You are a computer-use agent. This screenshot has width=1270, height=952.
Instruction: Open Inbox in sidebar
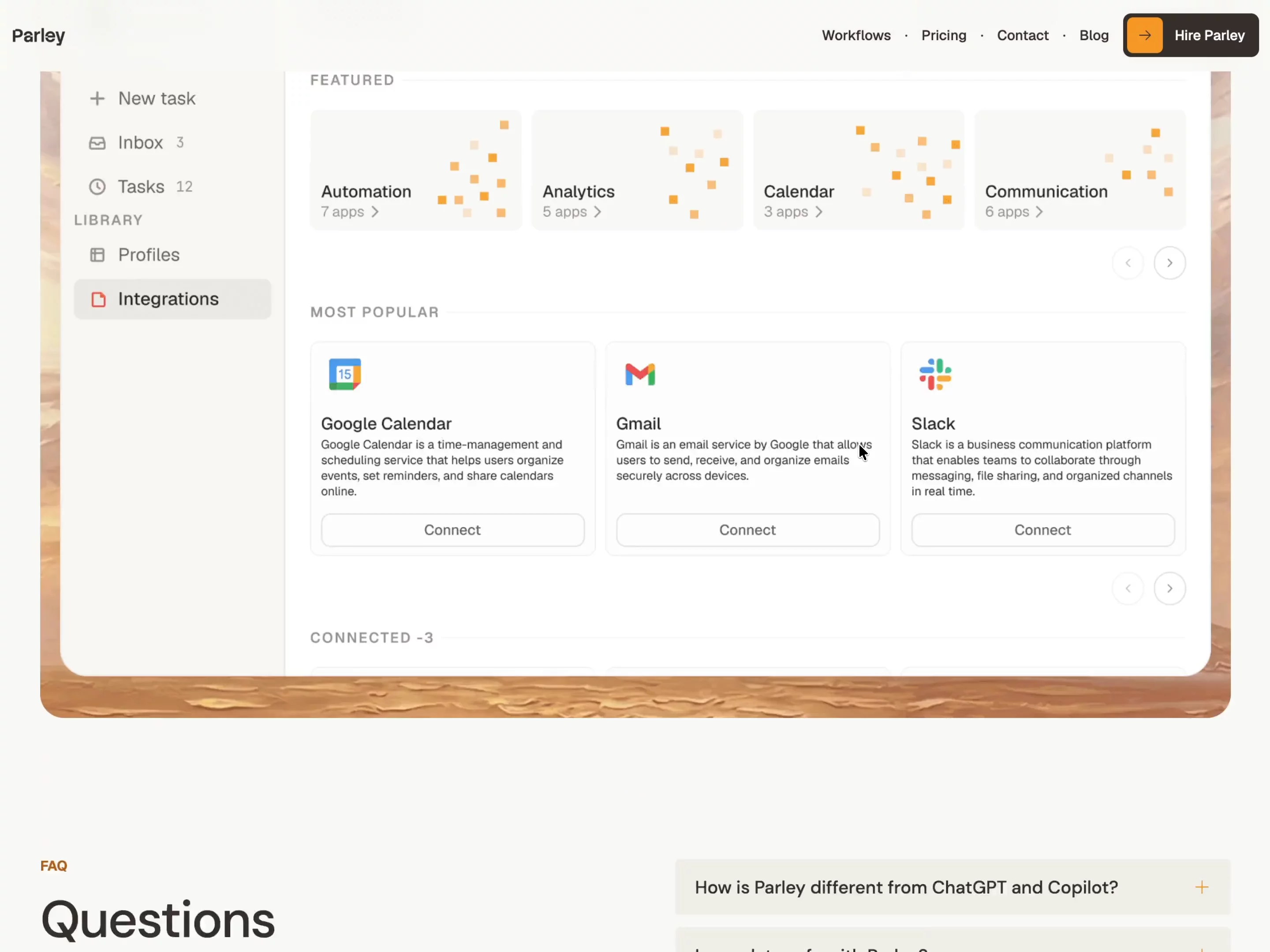click(140, 143)
